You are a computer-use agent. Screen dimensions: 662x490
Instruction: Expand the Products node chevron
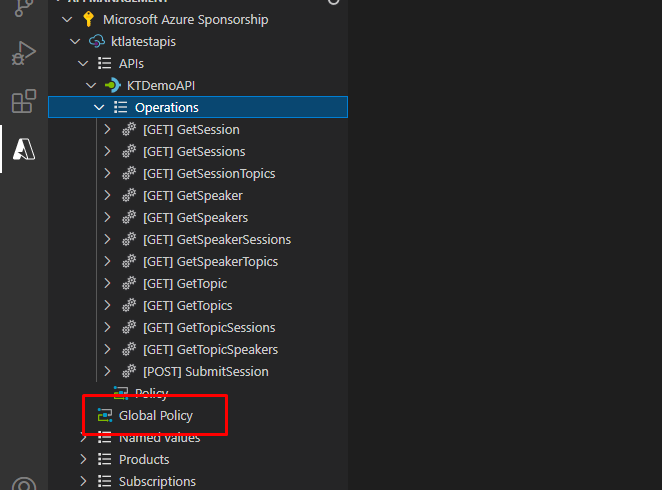pyautogui.click(x=84, y=460)
